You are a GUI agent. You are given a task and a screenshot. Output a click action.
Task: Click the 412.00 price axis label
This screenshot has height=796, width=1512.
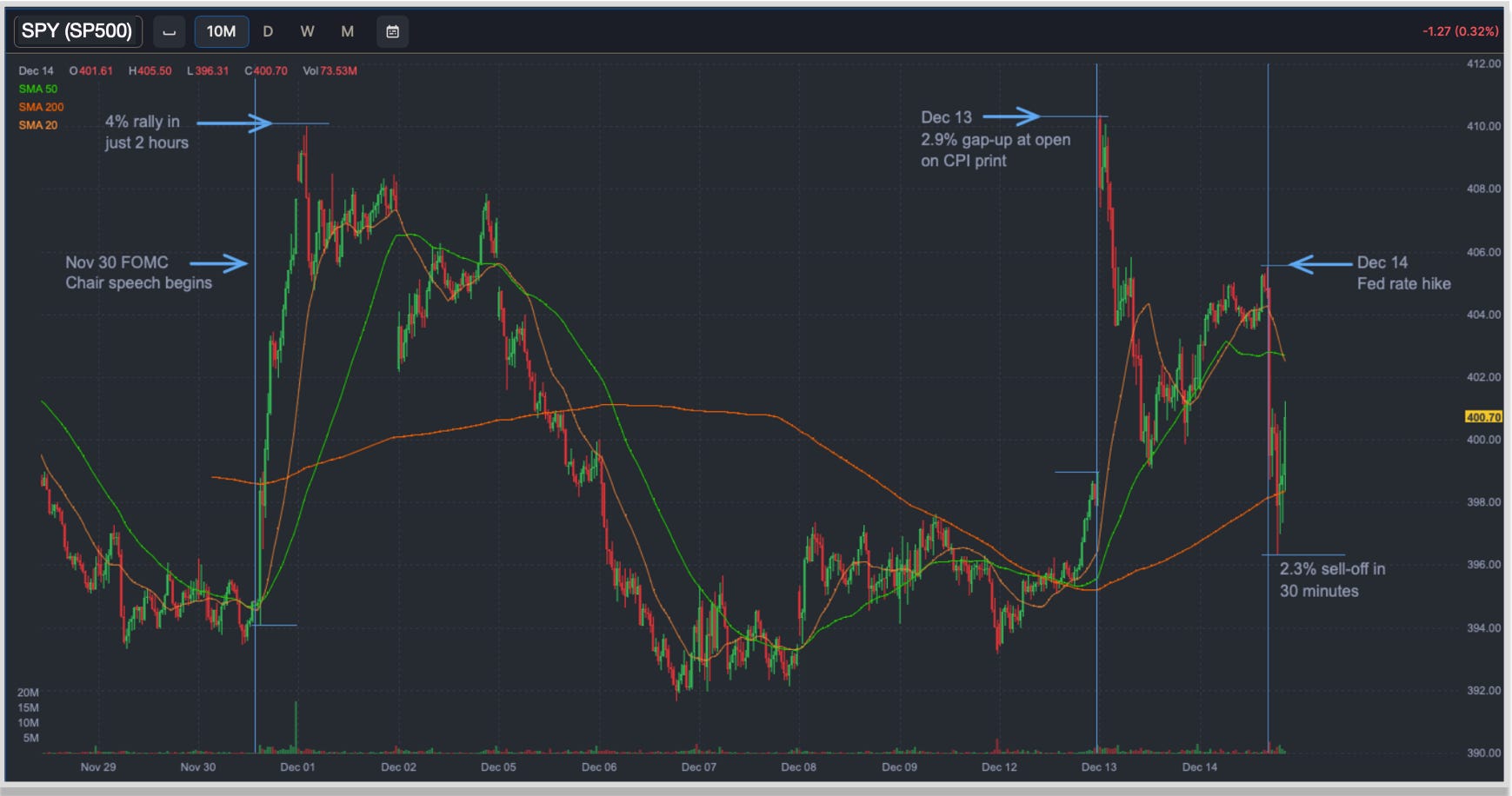(1483, 64)
